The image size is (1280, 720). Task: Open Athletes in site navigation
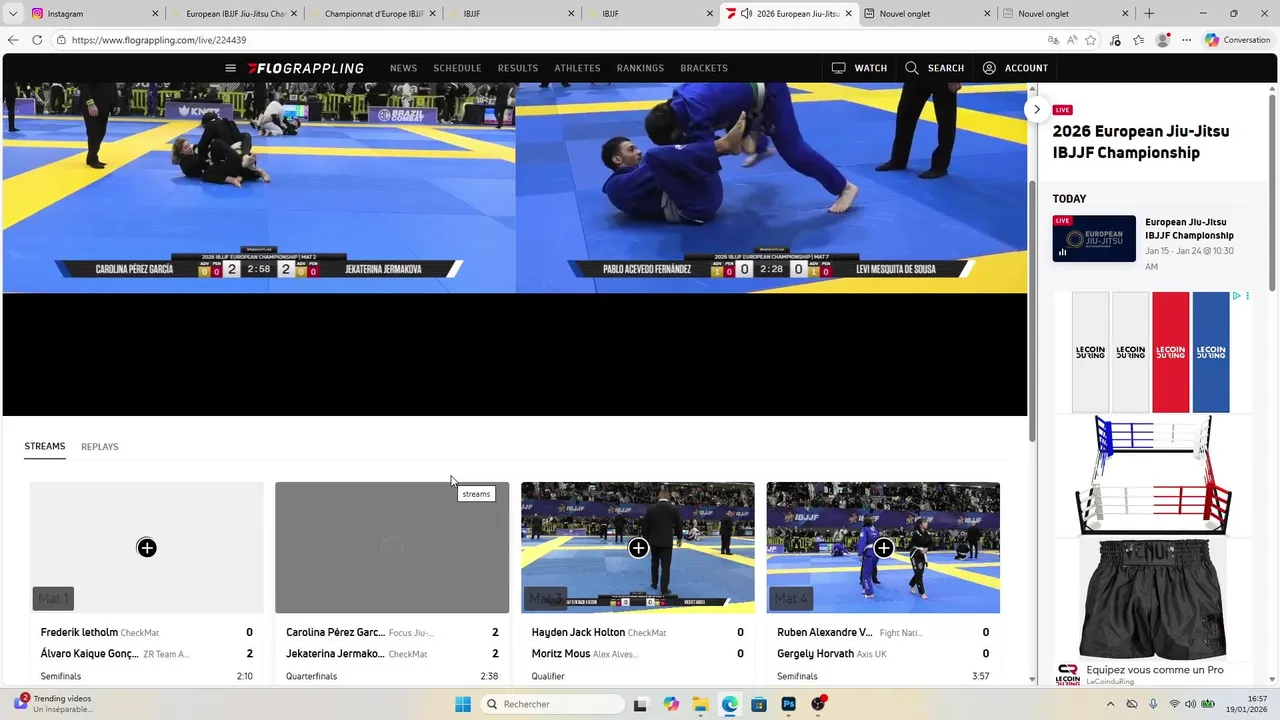(577, 68)
